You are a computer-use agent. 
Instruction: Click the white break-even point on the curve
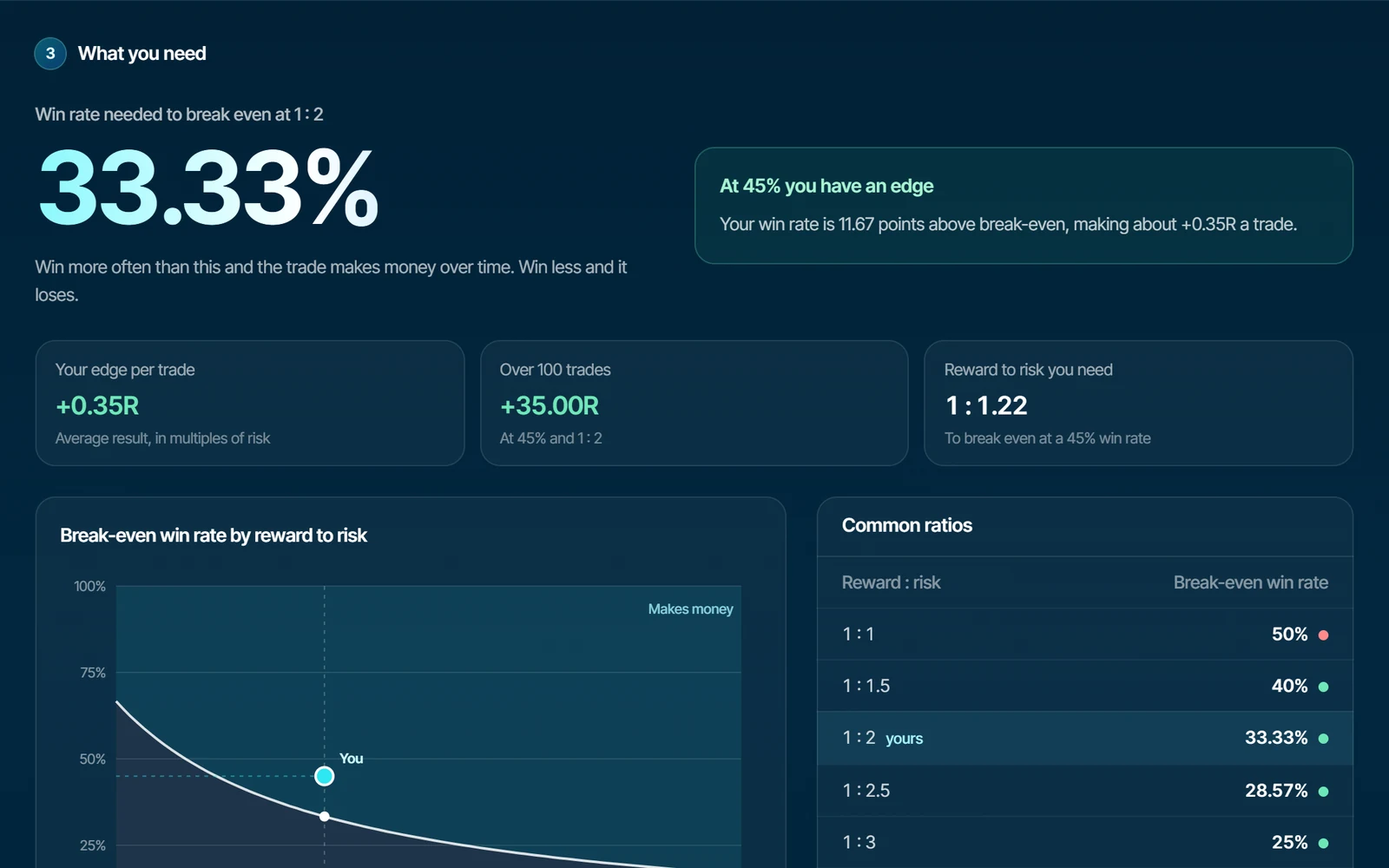pyautogui.click(x=325, y=816)
